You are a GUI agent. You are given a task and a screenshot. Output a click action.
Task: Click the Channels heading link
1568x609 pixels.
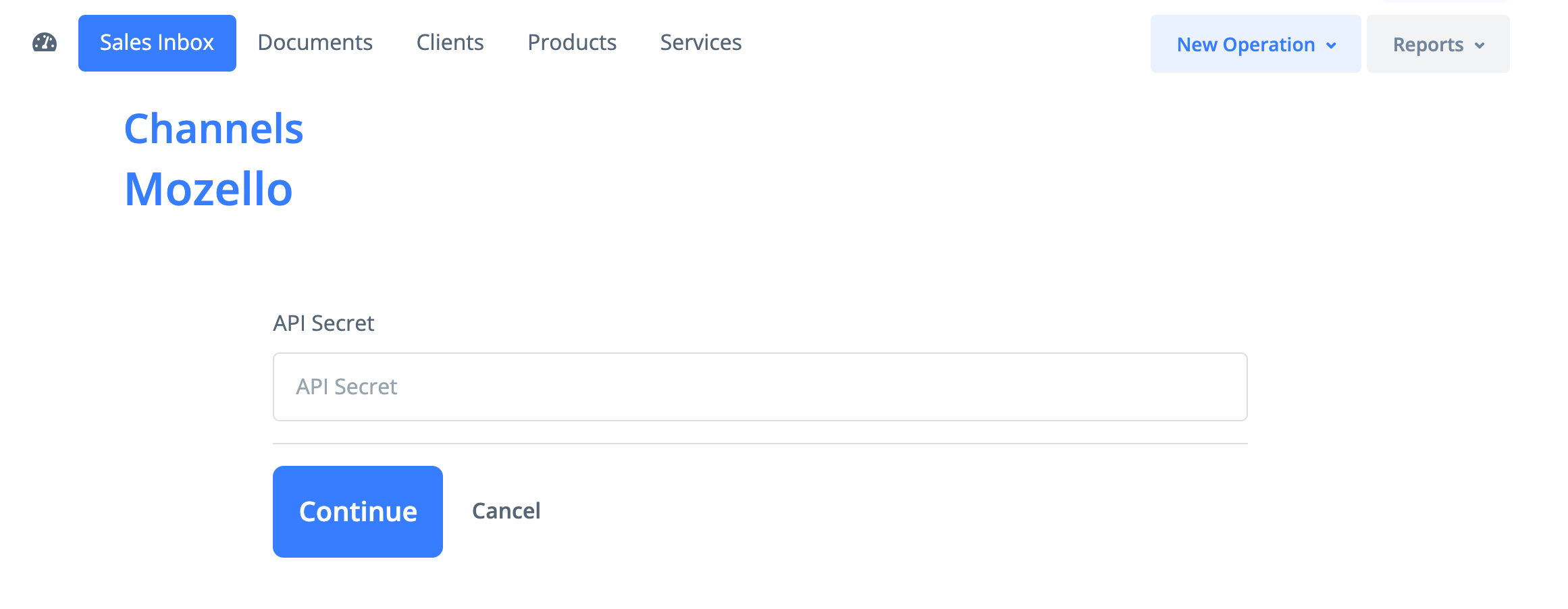213,129
